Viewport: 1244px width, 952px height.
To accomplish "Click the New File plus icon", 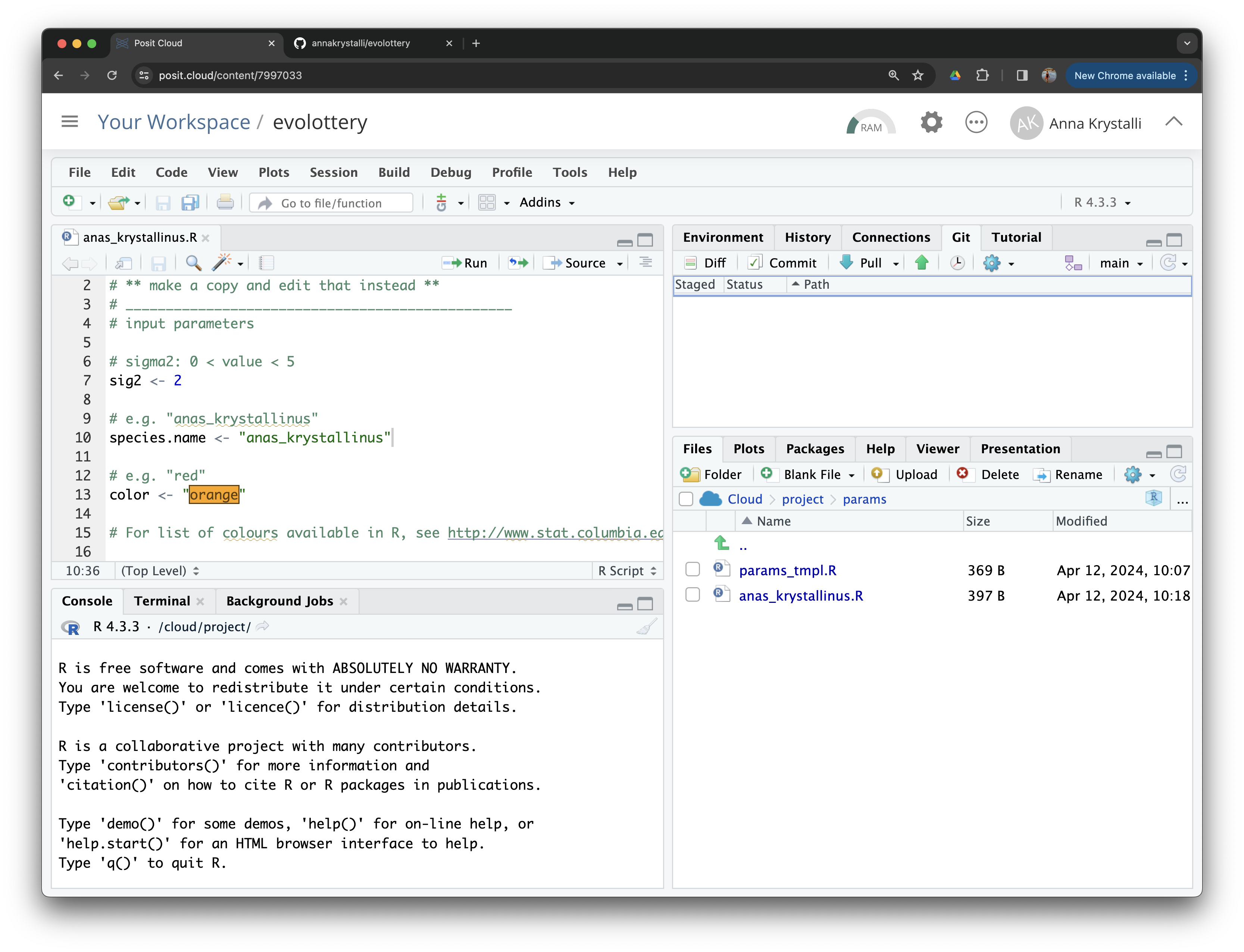I will tap(69, 202).
